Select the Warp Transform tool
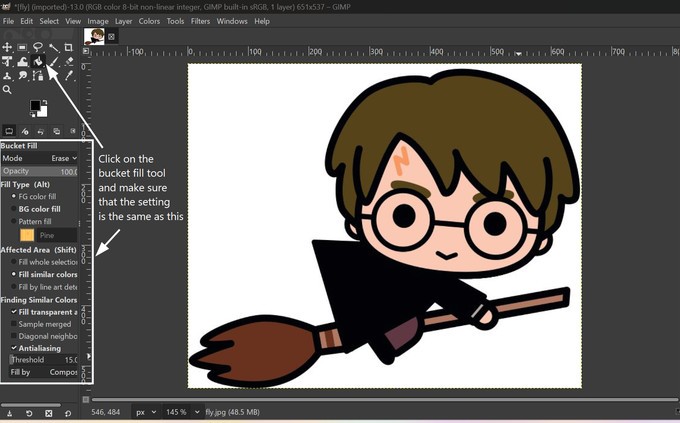Screen dimensions: 680x423 (x=22, y=62)
